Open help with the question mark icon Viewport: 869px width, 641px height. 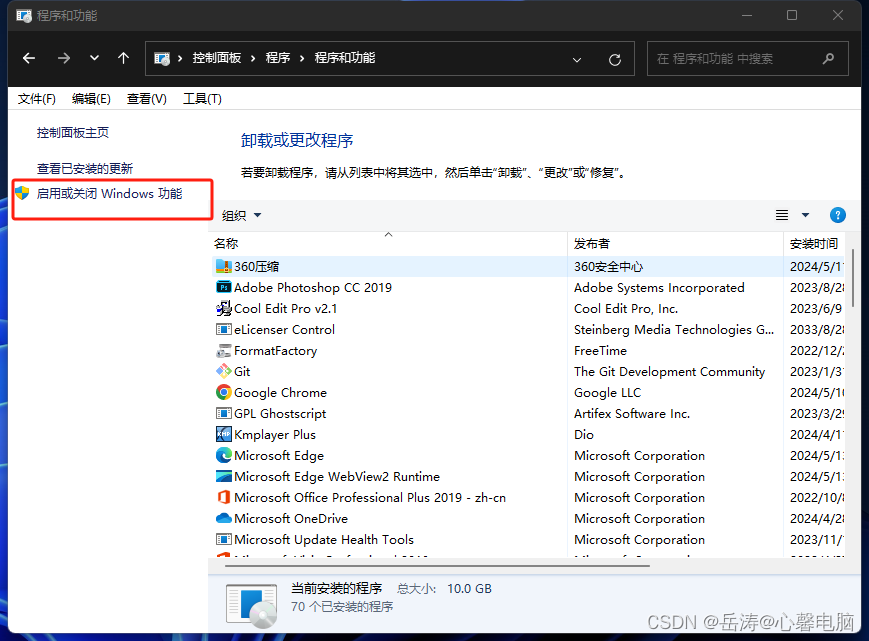click(837, 215)
